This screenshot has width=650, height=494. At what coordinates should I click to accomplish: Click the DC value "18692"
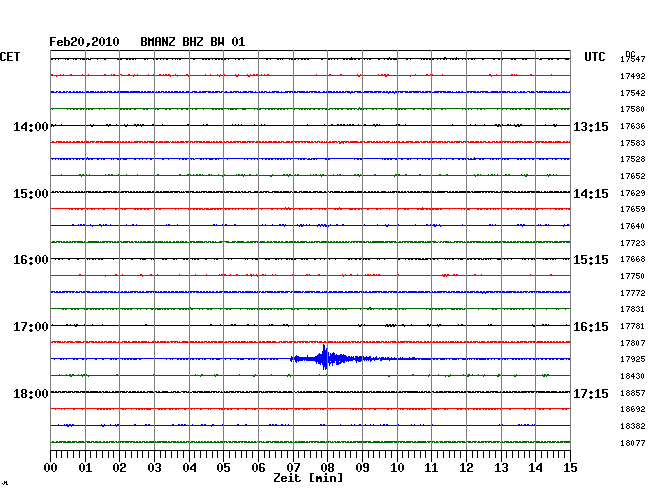633,409
